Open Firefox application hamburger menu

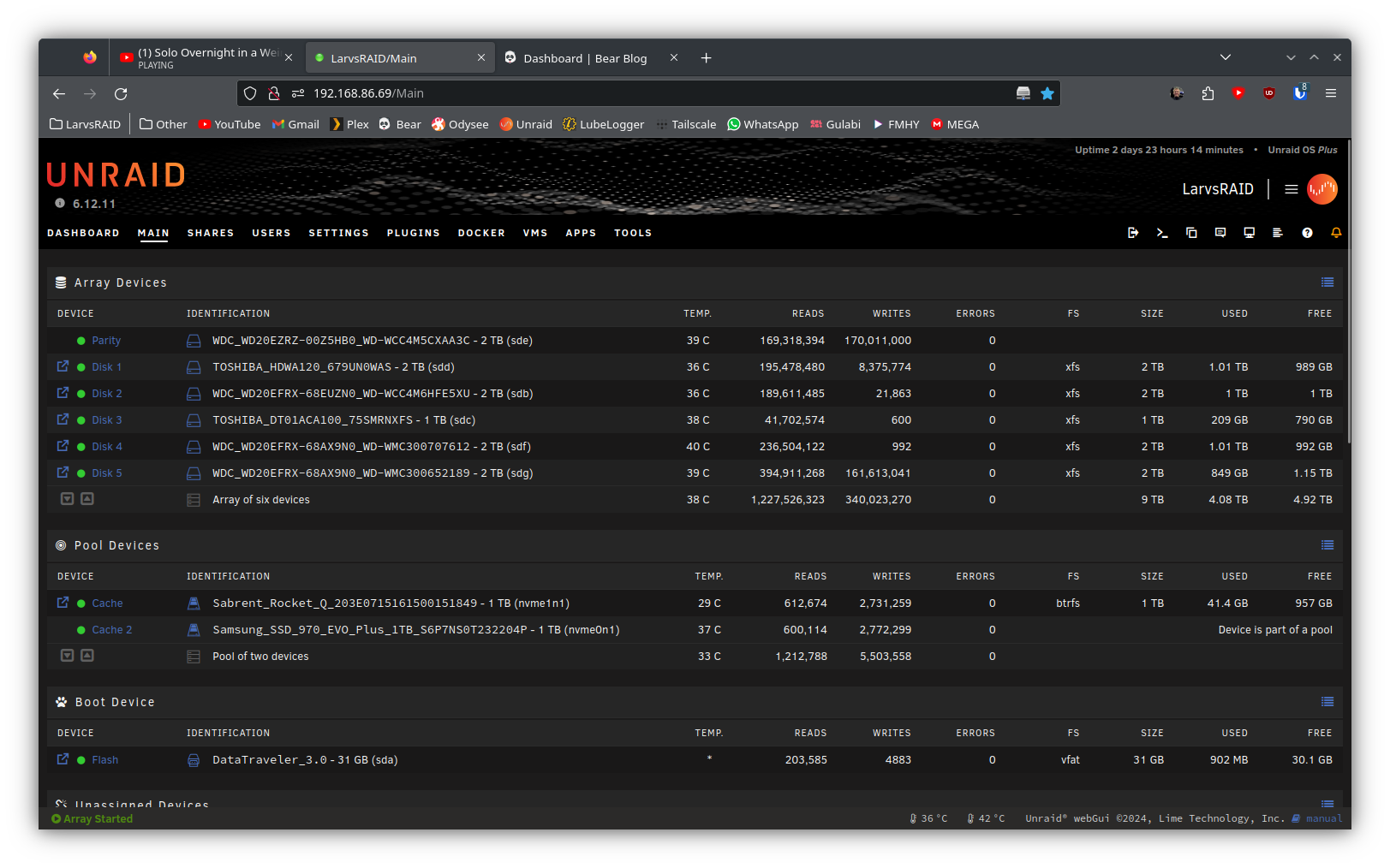pos(1331,93)
